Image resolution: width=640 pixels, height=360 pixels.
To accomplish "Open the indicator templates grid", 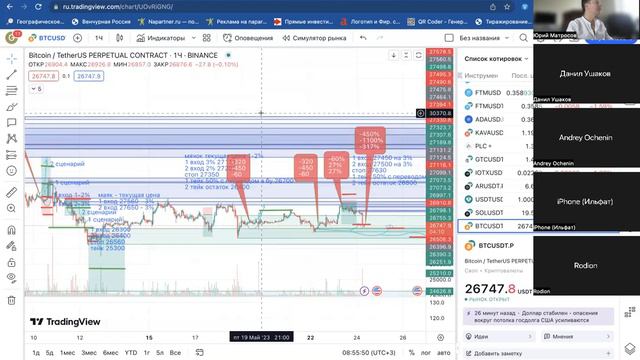I will click(x=207, y=38).
